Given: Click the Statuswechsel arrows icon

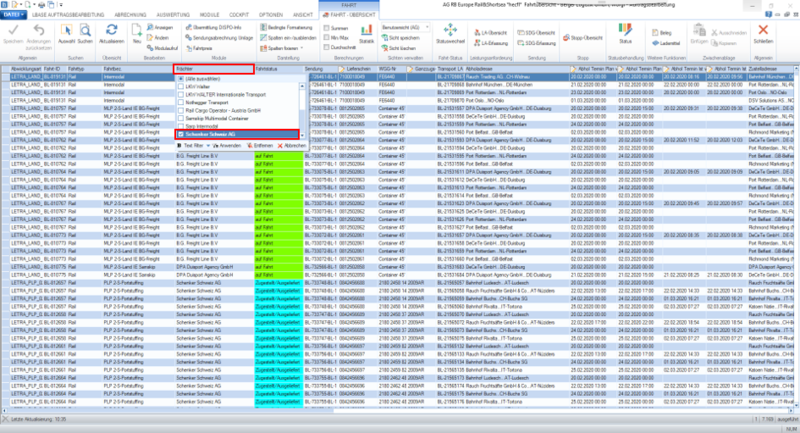Looking at the screenshot, I should click(450, 30).
